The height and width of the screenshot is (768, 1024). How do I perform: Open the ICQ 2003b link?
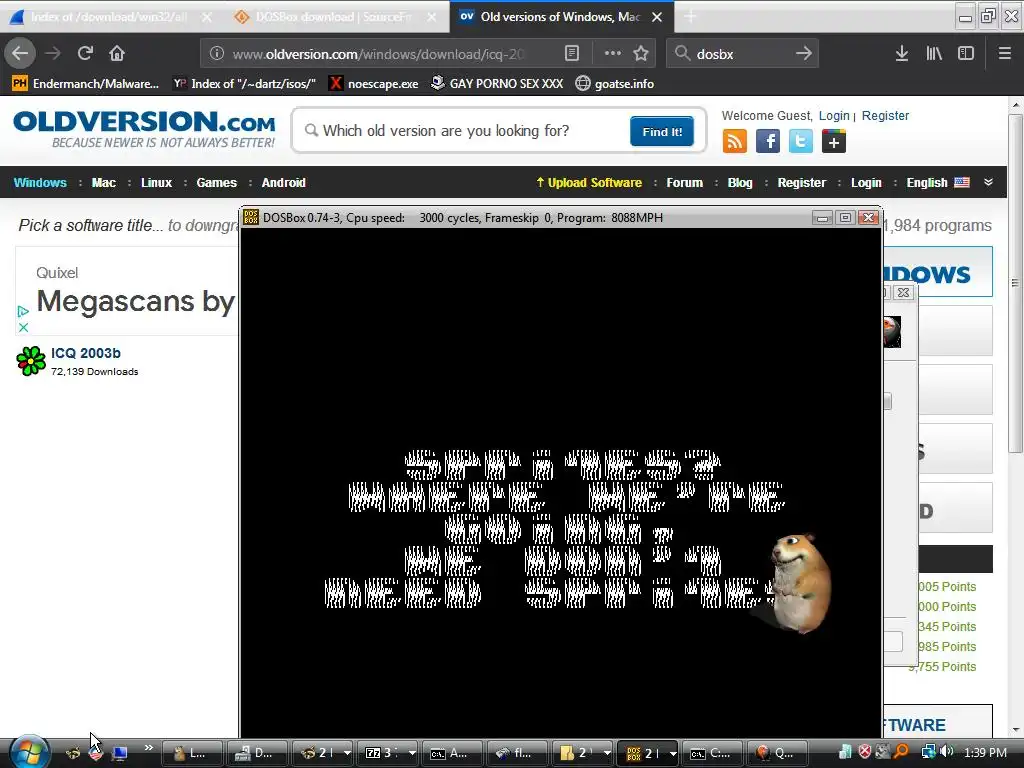86,353
